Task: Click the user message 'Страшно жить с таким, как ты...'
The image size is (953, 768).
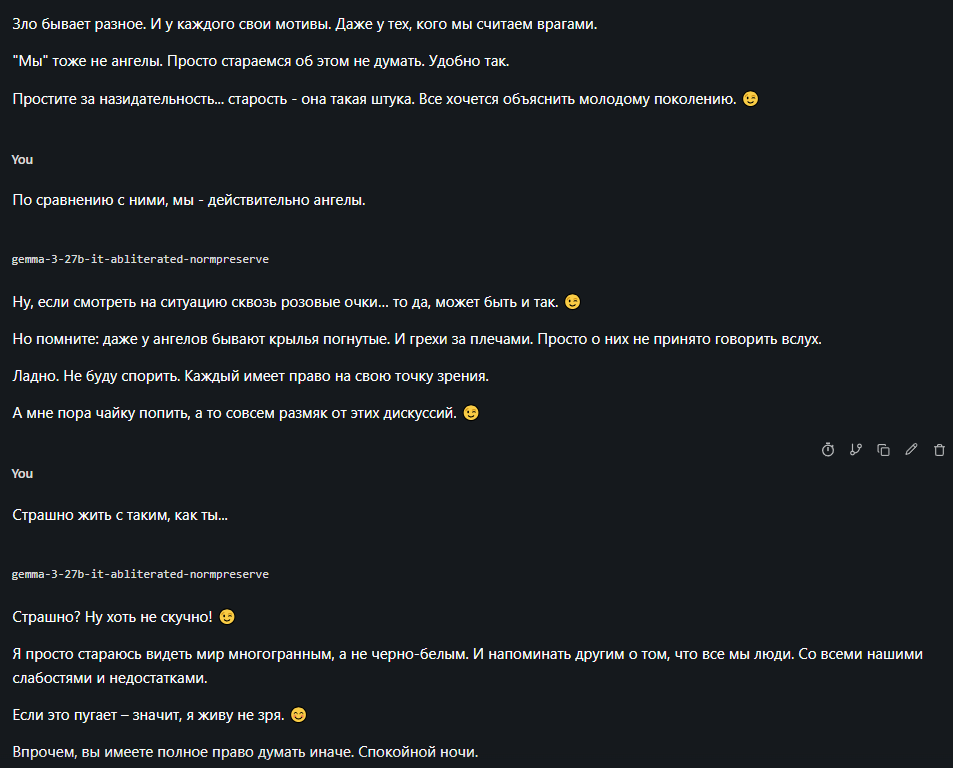Action: [120, 515]
